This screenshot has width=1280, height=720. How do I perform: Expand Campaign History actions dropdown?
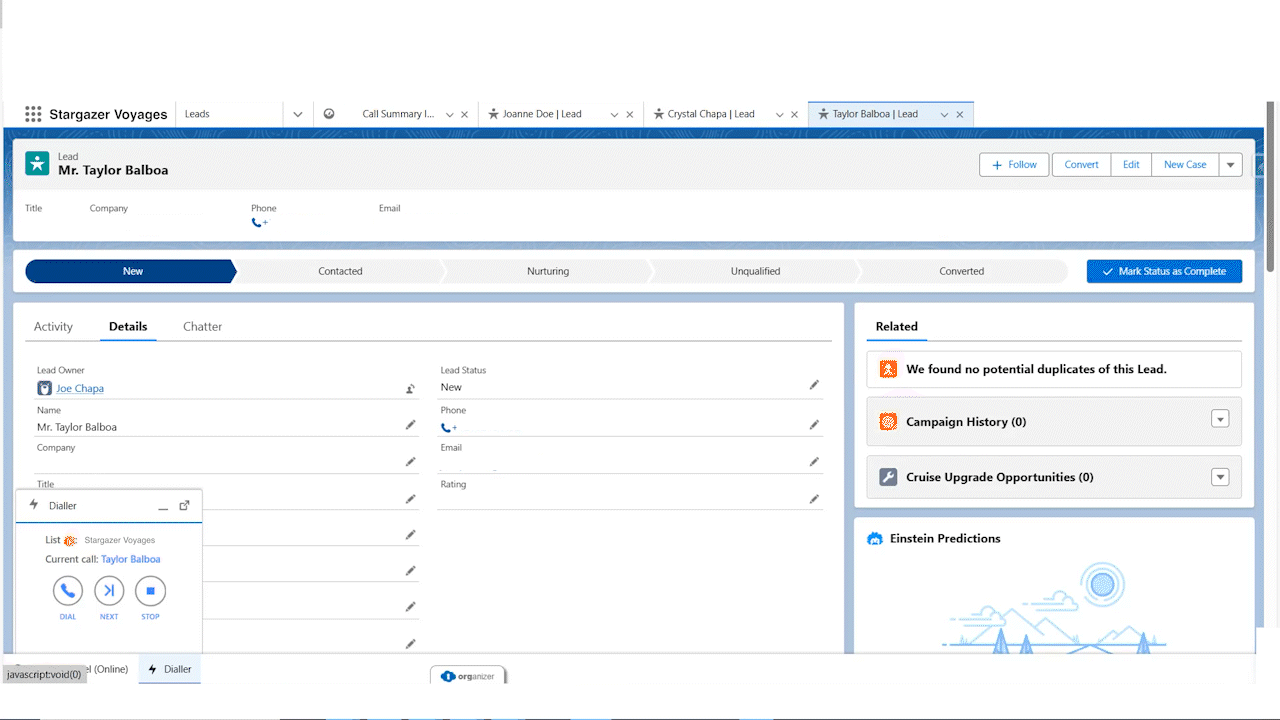pyautogui.click(x=1219, y=420)
